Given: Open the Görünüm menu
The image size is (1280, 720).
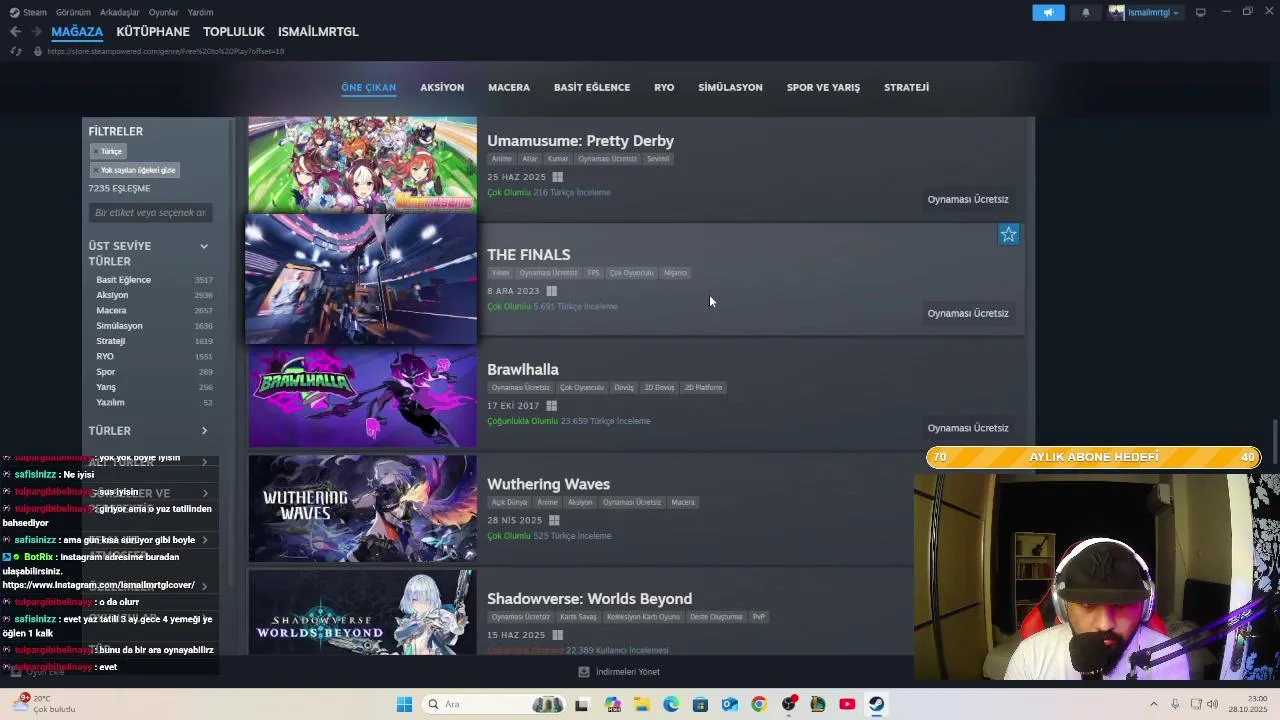Looking at the screenshot, I should pos(73,12).
